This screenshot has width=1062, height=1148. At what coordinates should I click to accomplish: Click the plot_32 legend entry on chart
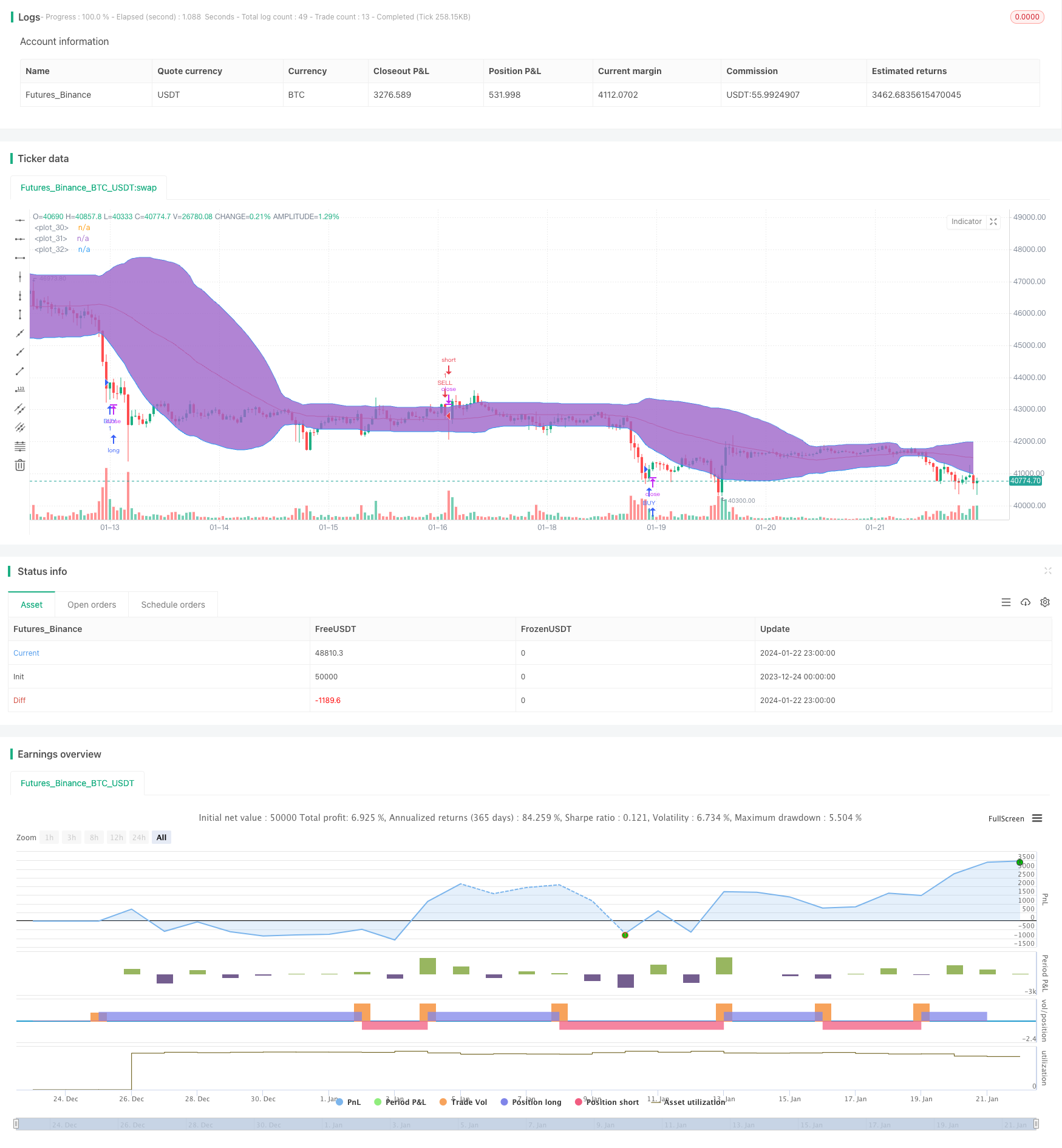pyautogui.click(x=62, y=250)
